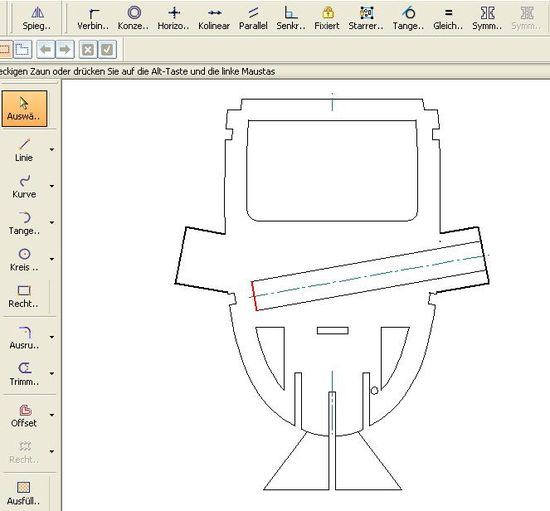
Task: Select the Rechteck rectangle tool
Action: [x=24, y=296]
